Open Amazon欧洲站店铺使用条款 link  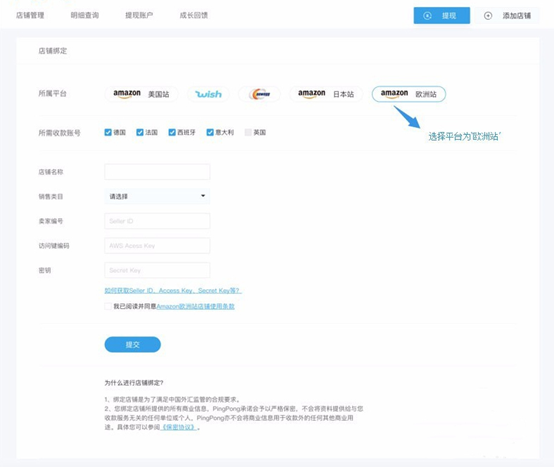coord(196,306)
